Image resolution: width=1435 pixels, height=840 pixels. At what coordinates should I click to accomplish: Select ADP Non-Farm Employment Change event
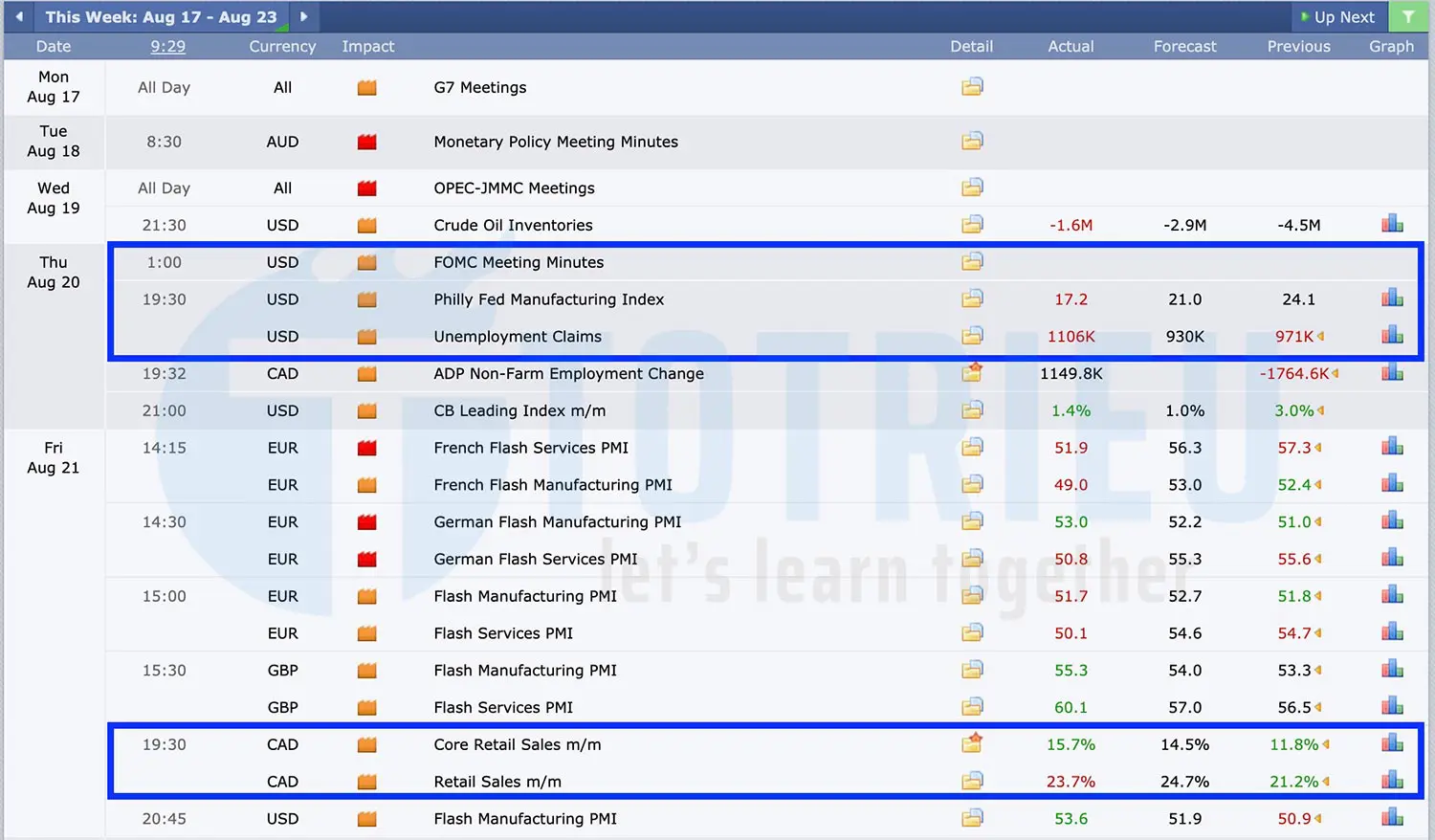568,373
